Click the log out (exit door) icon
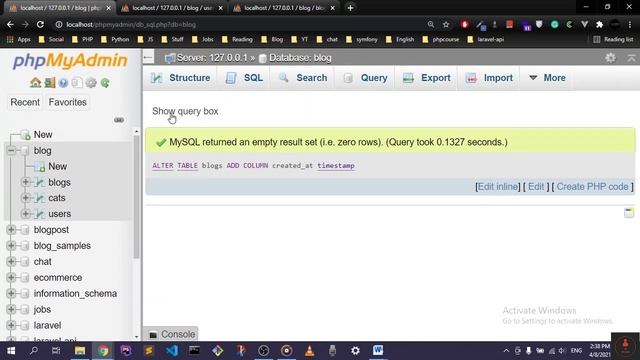The image size is (640, 360). point(49,83)
